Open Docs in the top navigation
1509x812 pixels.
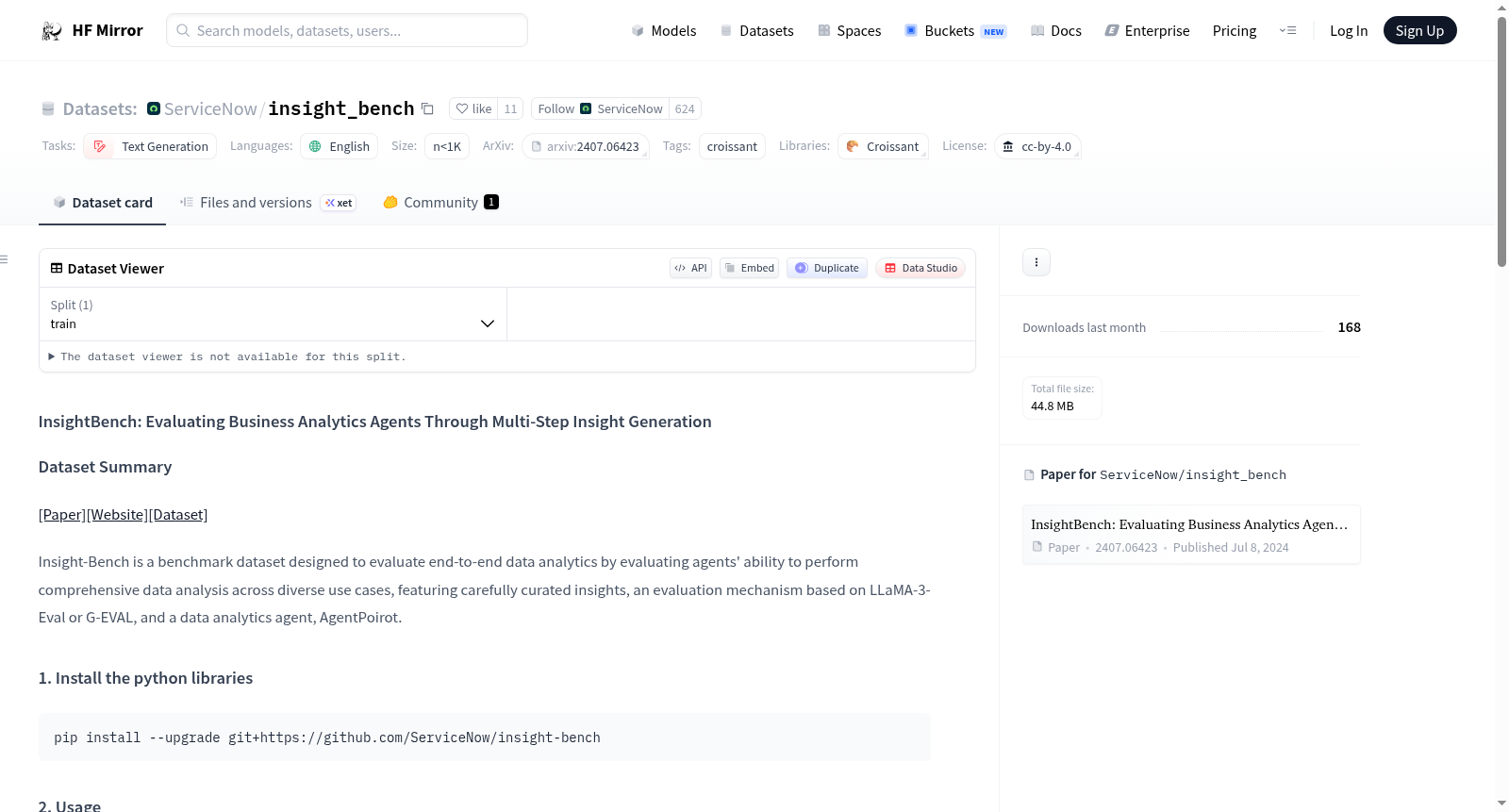pos(1056,31)
